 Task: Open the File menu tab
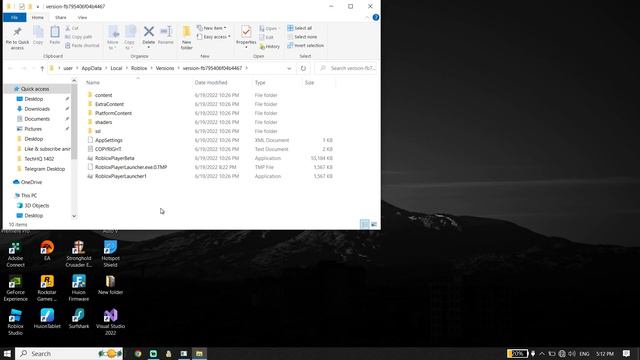[x=14, y=18]
